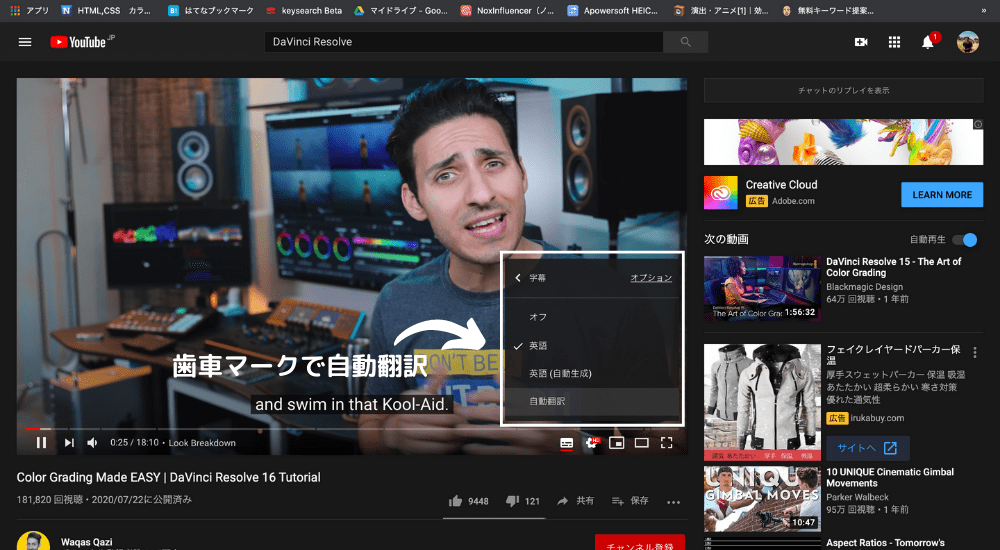This screenshot has height=550, width=1000.
Task: Click the Look Breakdown chapter label
Action: point(202,443)
